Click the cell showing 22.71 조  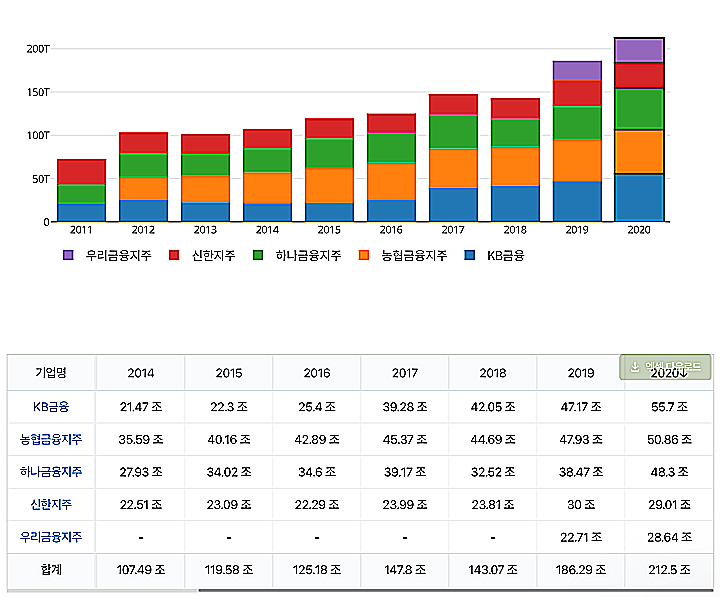581,537
